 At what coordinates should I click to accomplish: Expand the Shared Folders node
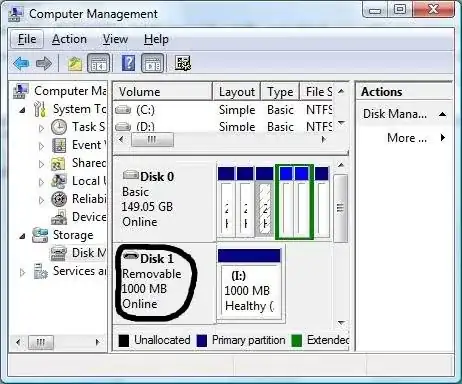click(x=41, y=164)
